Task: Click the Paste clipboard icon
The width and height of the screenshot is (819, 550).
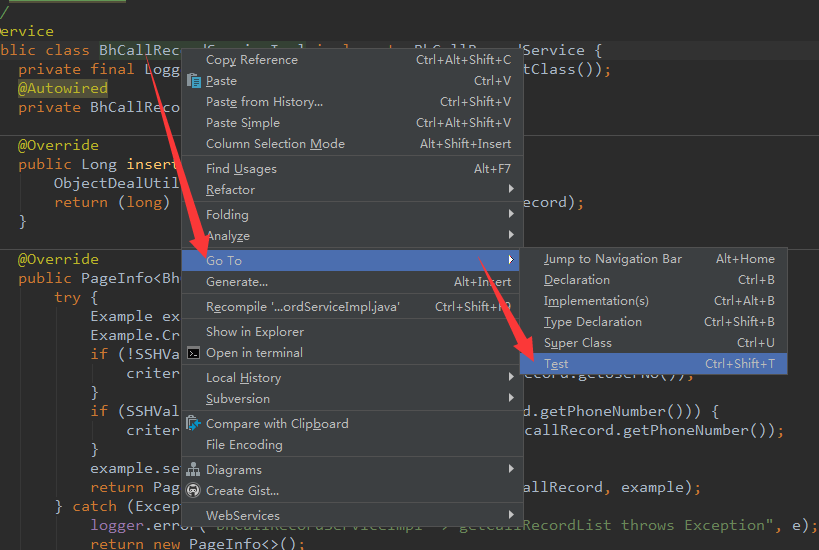Action: click(193, 81)
